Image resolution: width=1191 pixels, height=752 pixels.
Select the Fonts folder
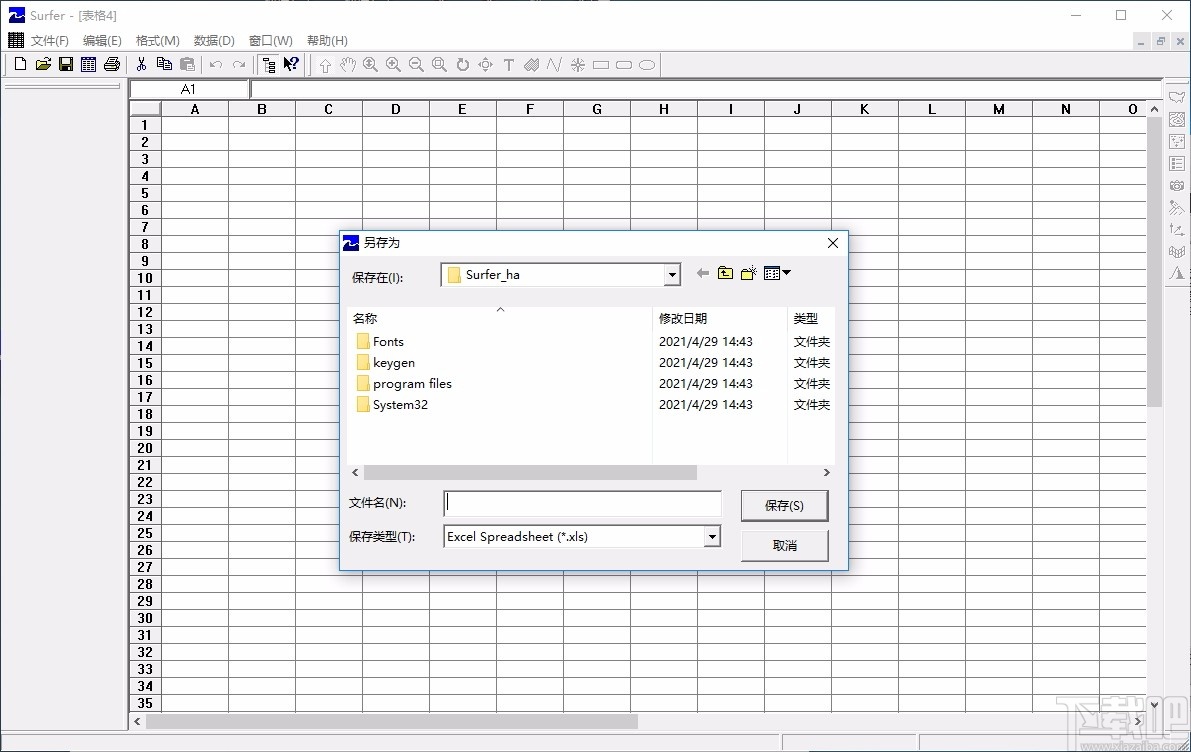point(380,342)
